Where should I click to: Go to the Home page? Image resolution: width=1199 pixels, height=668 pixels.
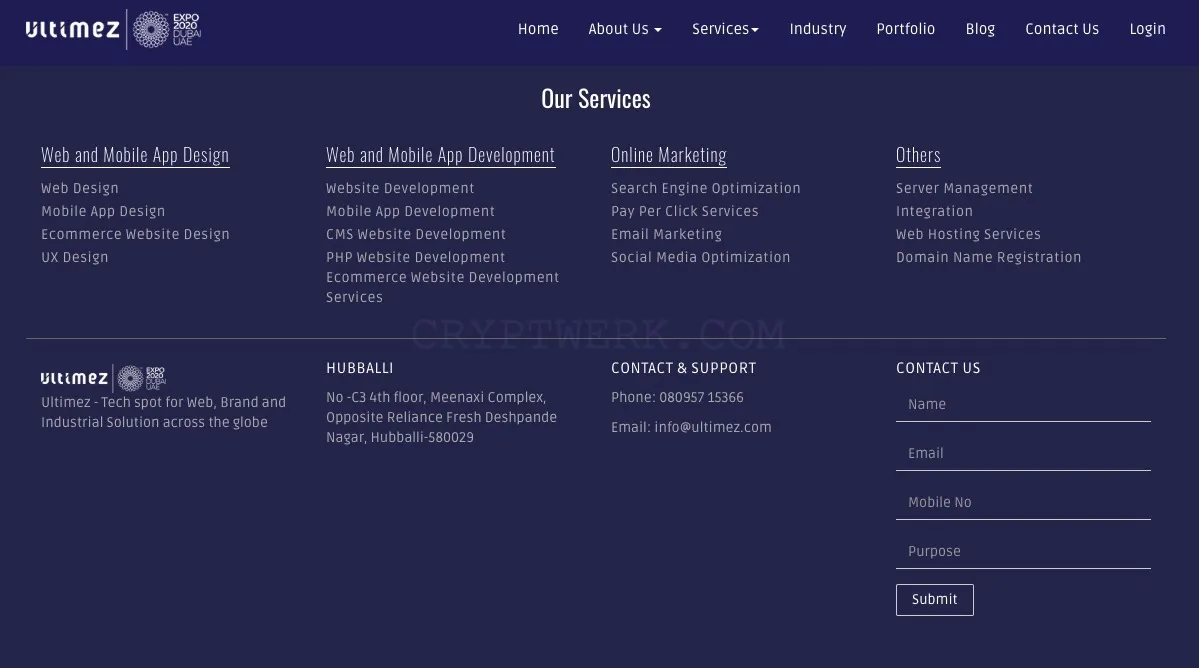538,29
